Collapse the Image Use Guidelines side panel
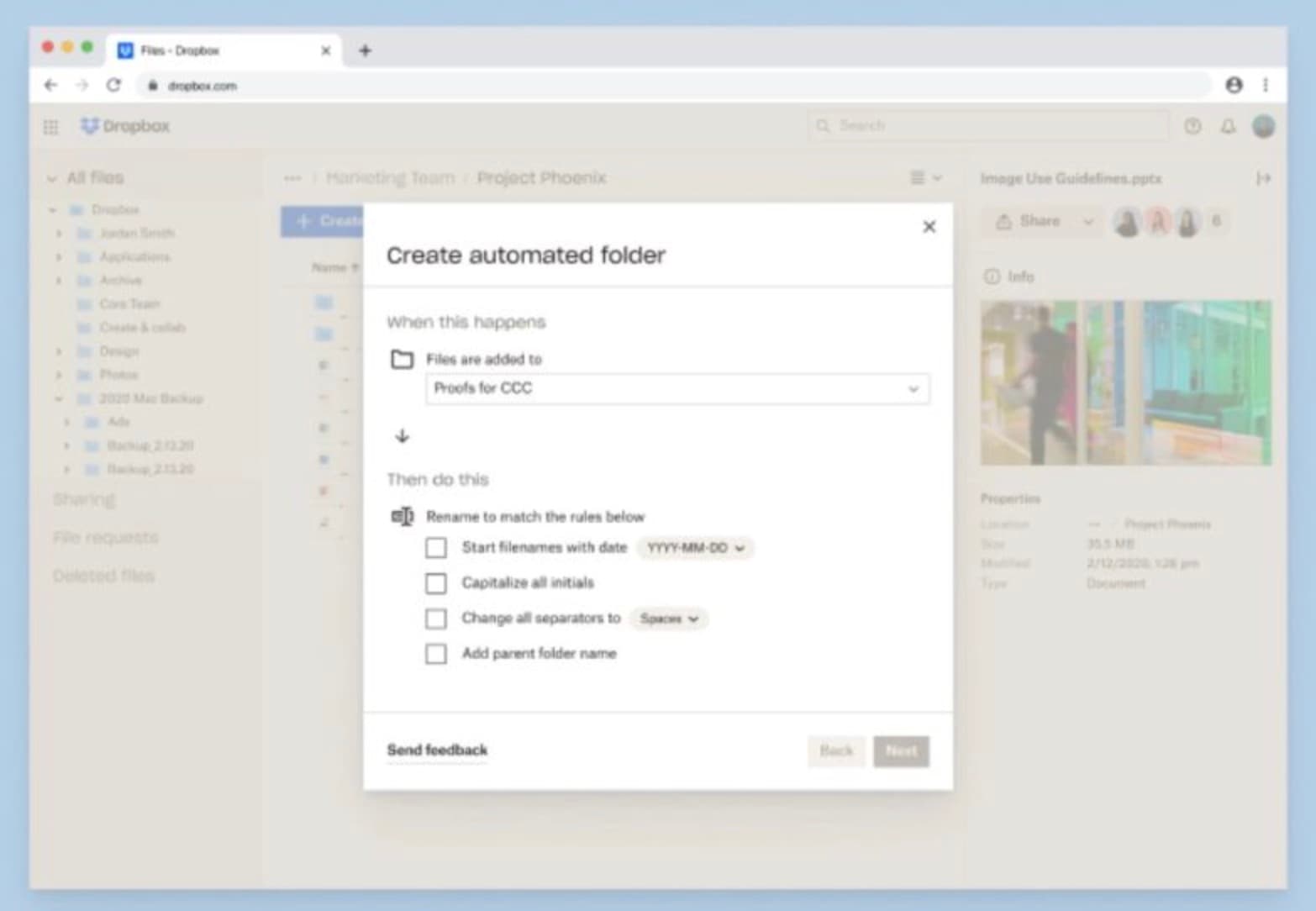1316x911 pixels. (x=1263, y=178)
